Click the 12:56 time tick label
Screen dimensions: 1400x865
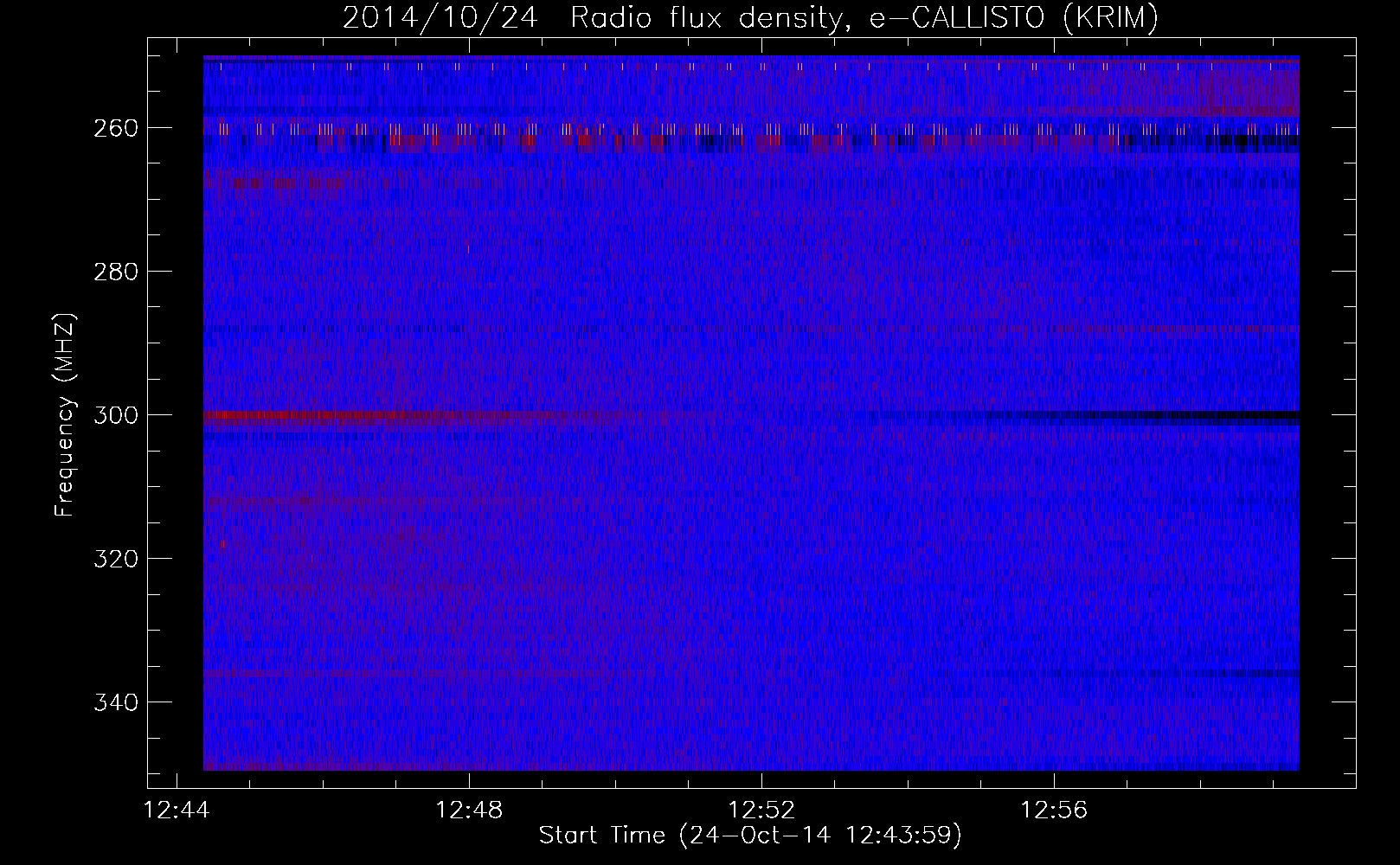[x=1054, y=811]
